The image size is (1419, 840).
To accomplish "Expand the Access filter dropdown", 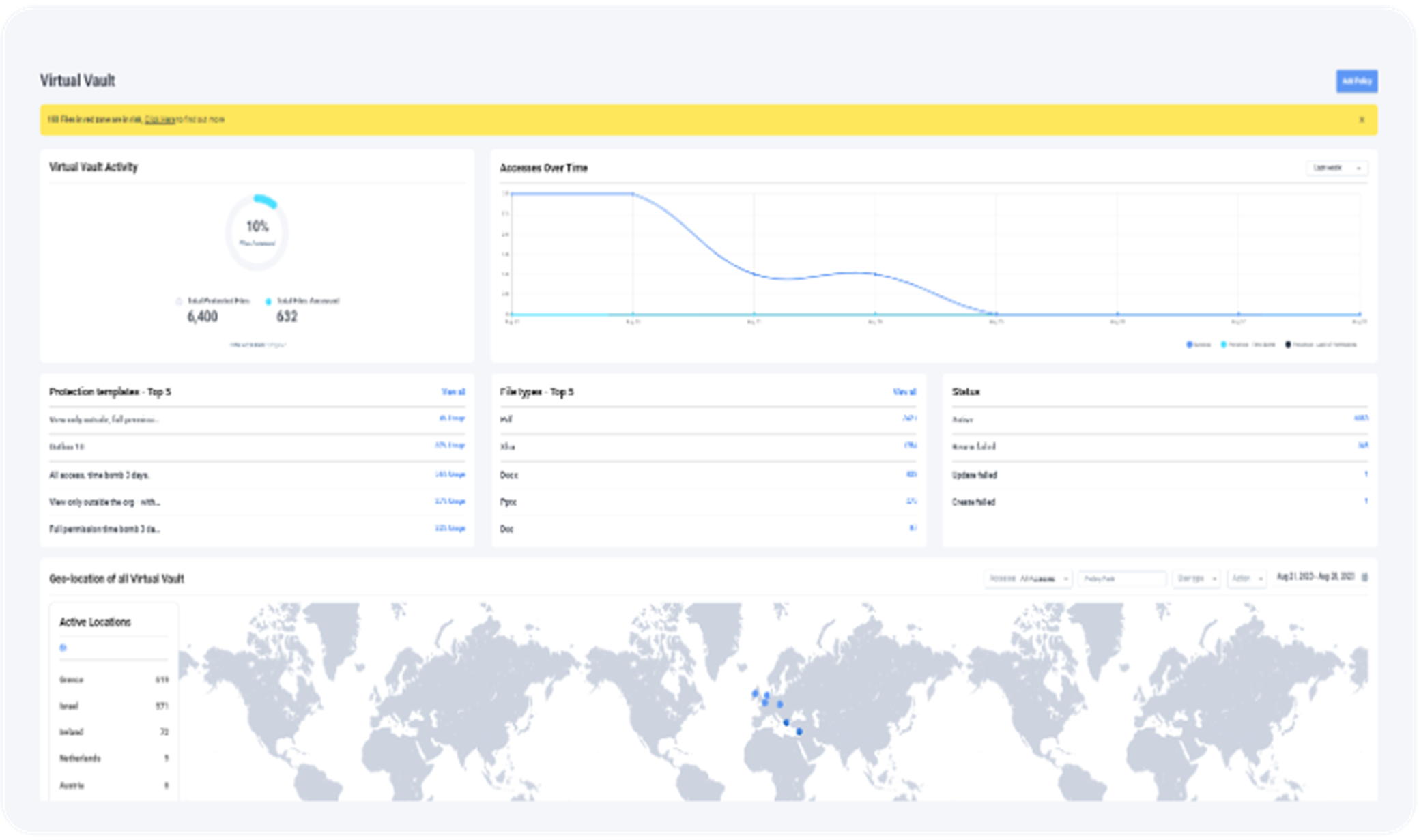I will click(x=1027, y=579).
